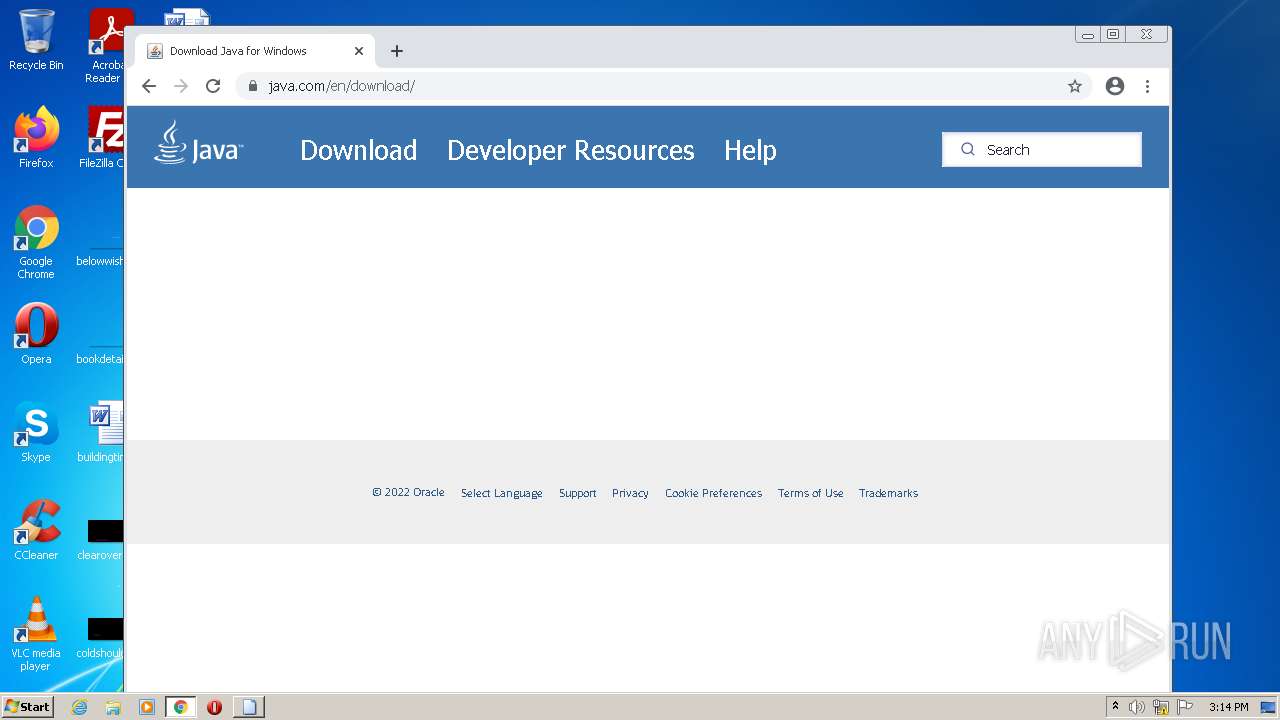View site info via the padlock icon
Viewport: 1280px width, 720px height.
coord(253,86)
